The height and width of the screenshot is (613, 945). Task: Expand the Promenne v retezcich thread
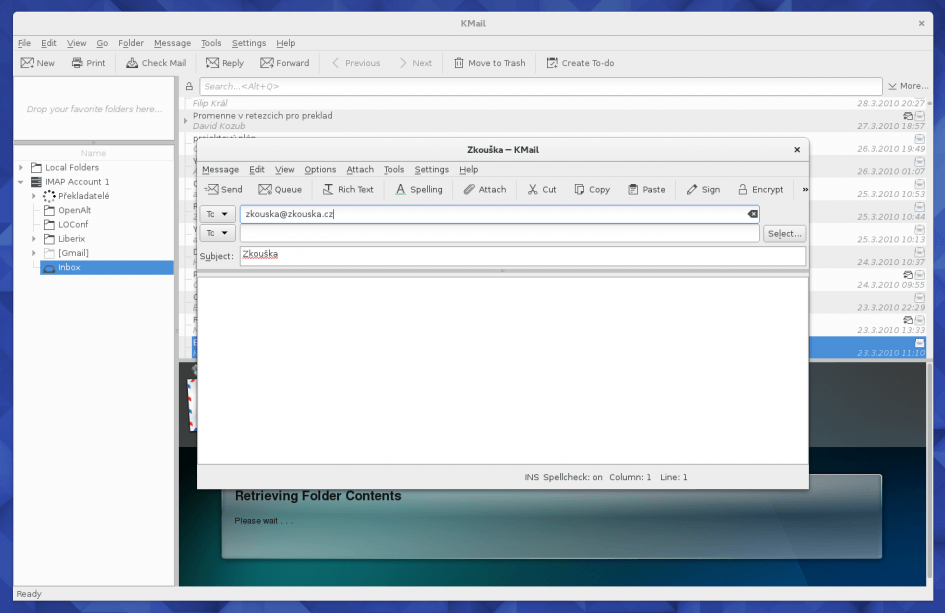186,121
